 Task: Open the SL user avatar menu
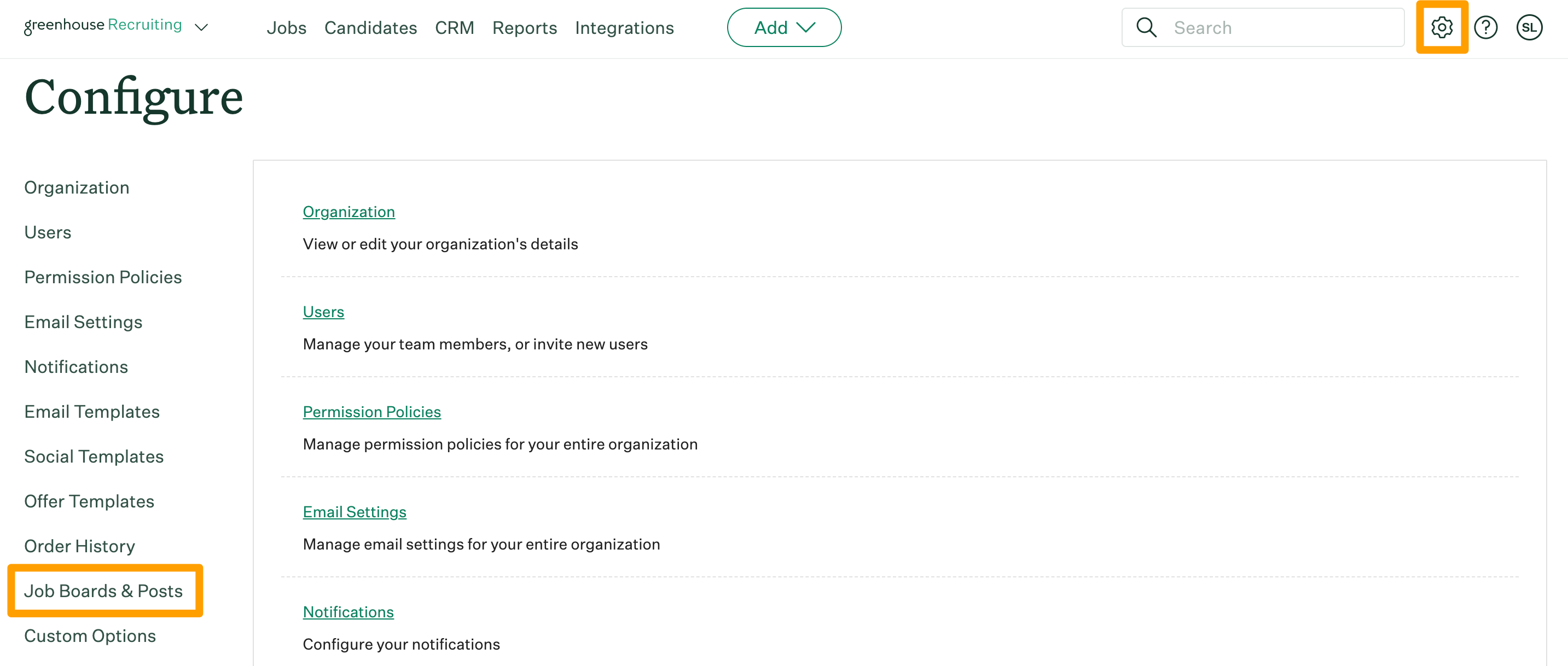point(1530,27)
